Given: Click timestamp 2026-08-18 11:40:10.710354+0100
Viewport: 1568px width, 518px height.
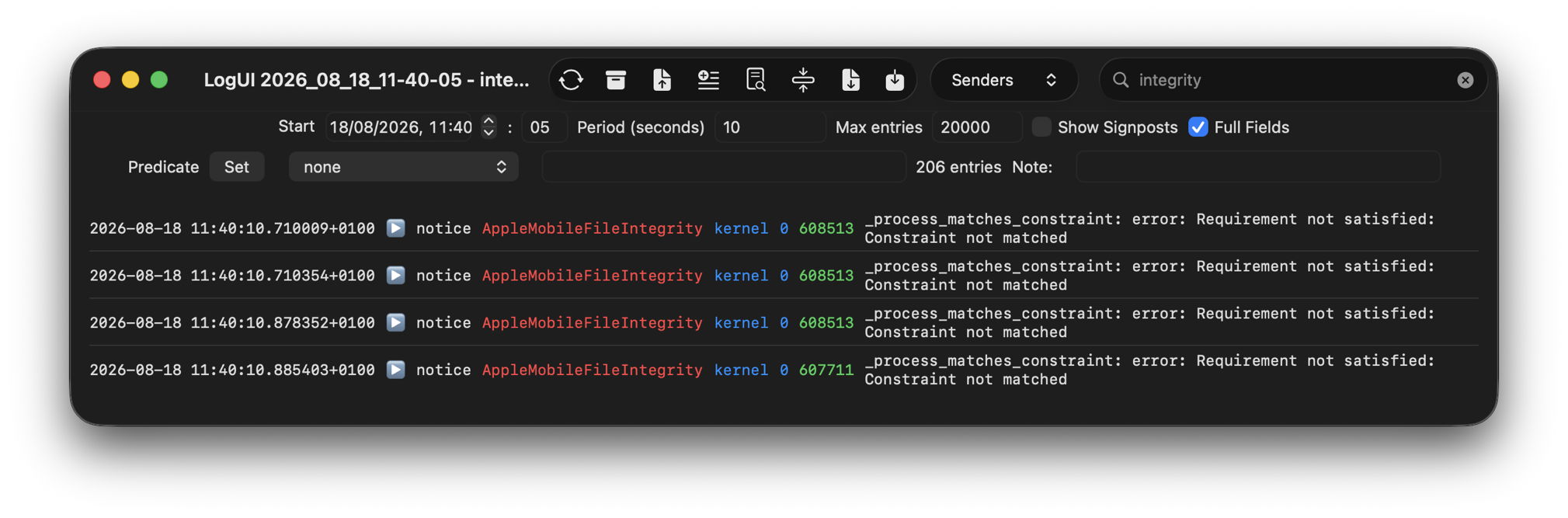Looking at the screenshot, I should tap(232, 276).
